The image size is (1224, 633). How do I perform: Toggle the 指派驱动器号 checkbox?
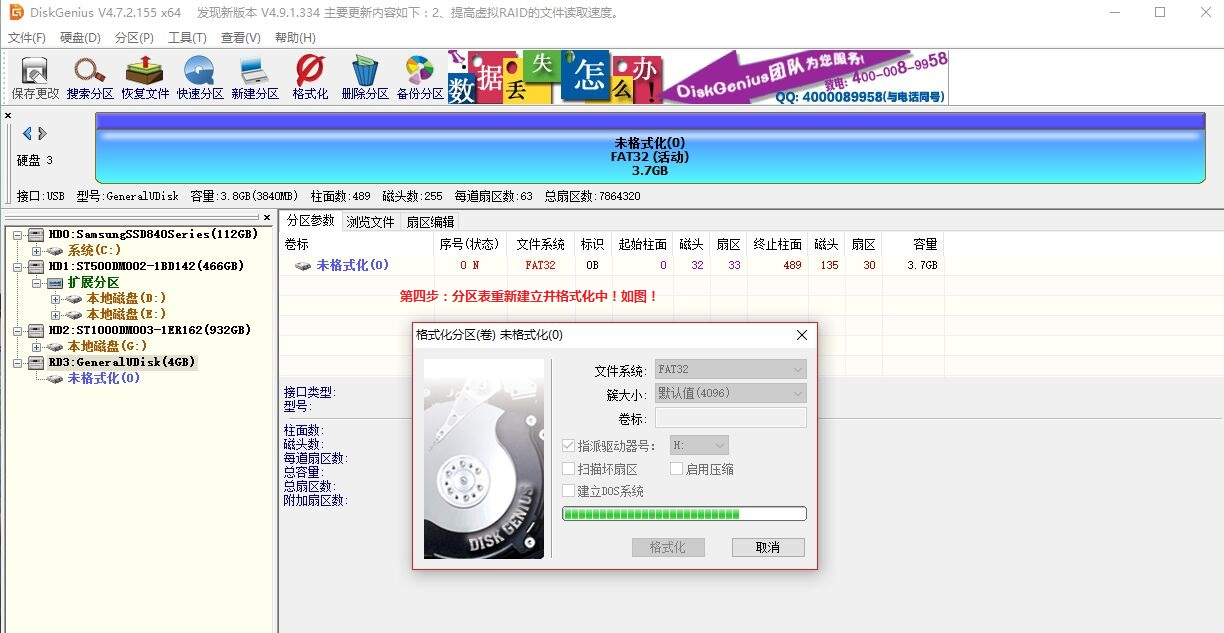569,445
